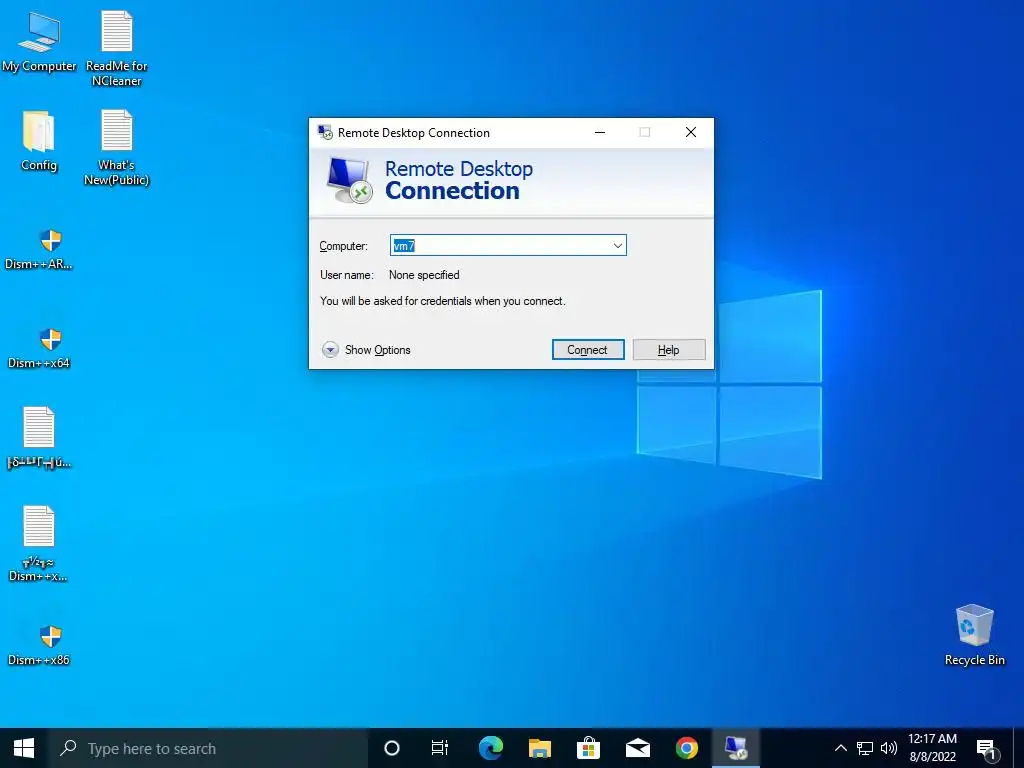Launch Microsoft Edge from taskbar

click(490, 748)
